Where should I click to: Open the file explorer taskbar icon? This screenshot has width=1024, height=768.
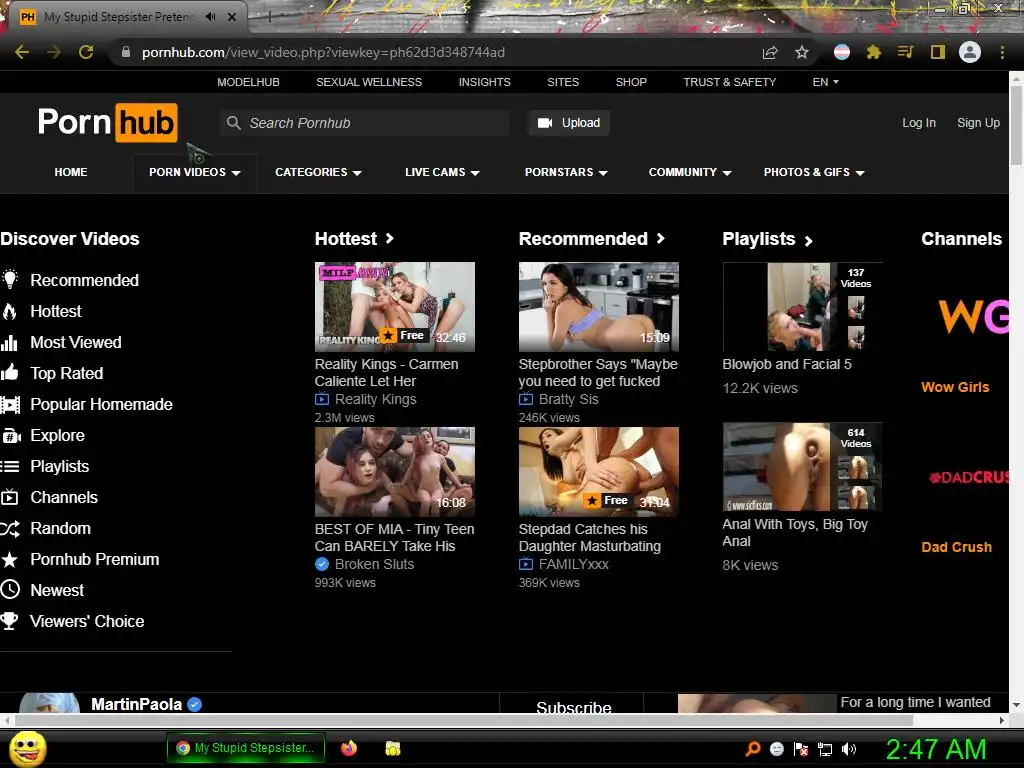pos(392,748)
